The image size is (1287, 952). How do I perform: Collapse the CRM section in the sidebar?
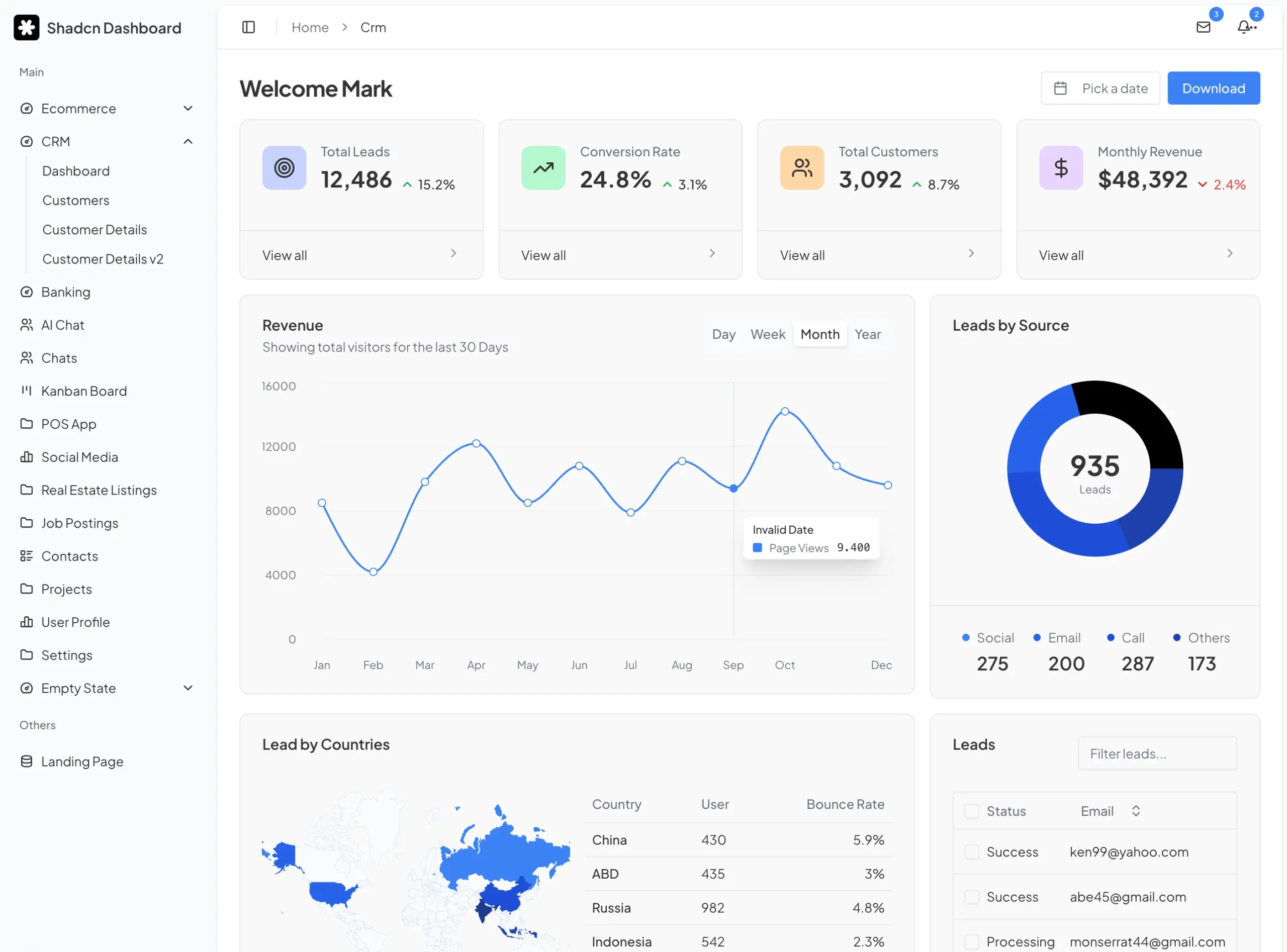click(188, 141)
